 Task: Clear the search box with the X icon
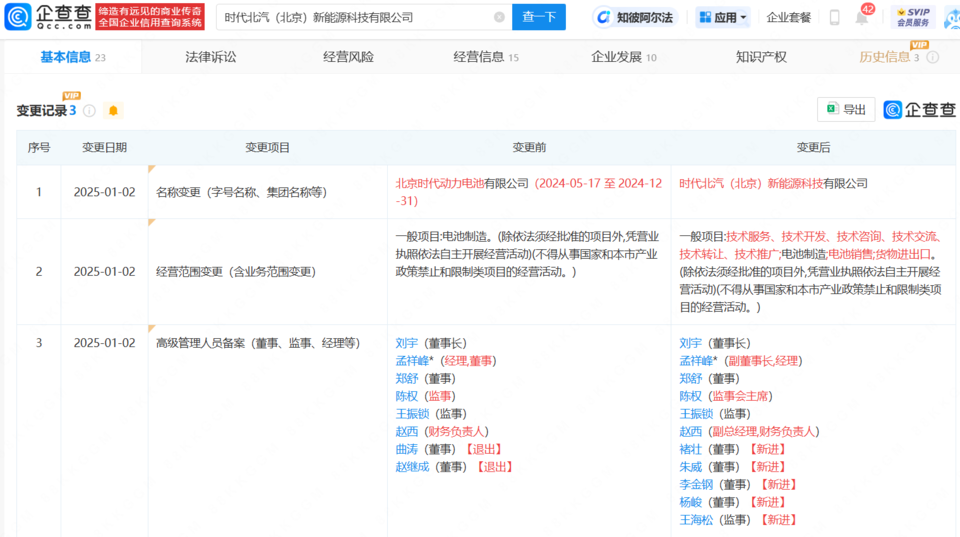(x=499, y=17)
